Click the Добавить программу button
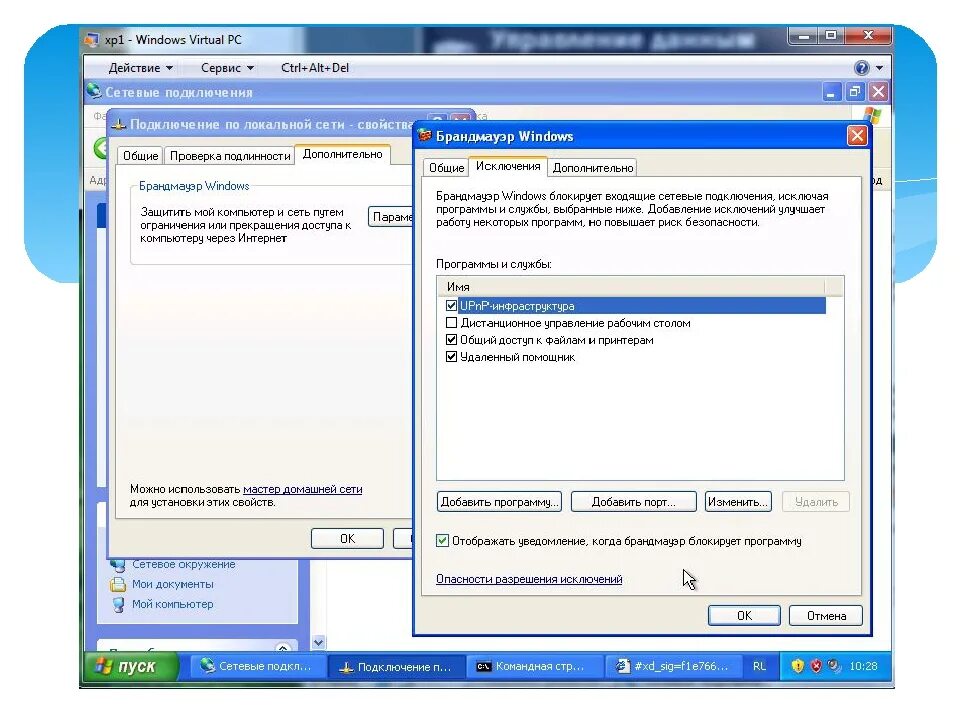 click(x=500, y=501)
